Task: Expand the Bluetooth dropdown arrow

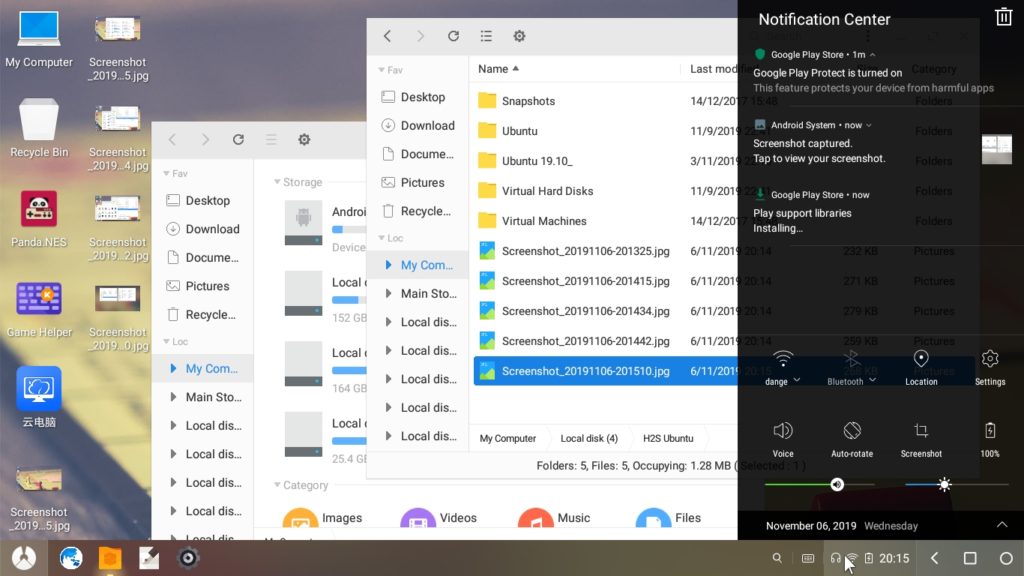Action: pos(872,381)
